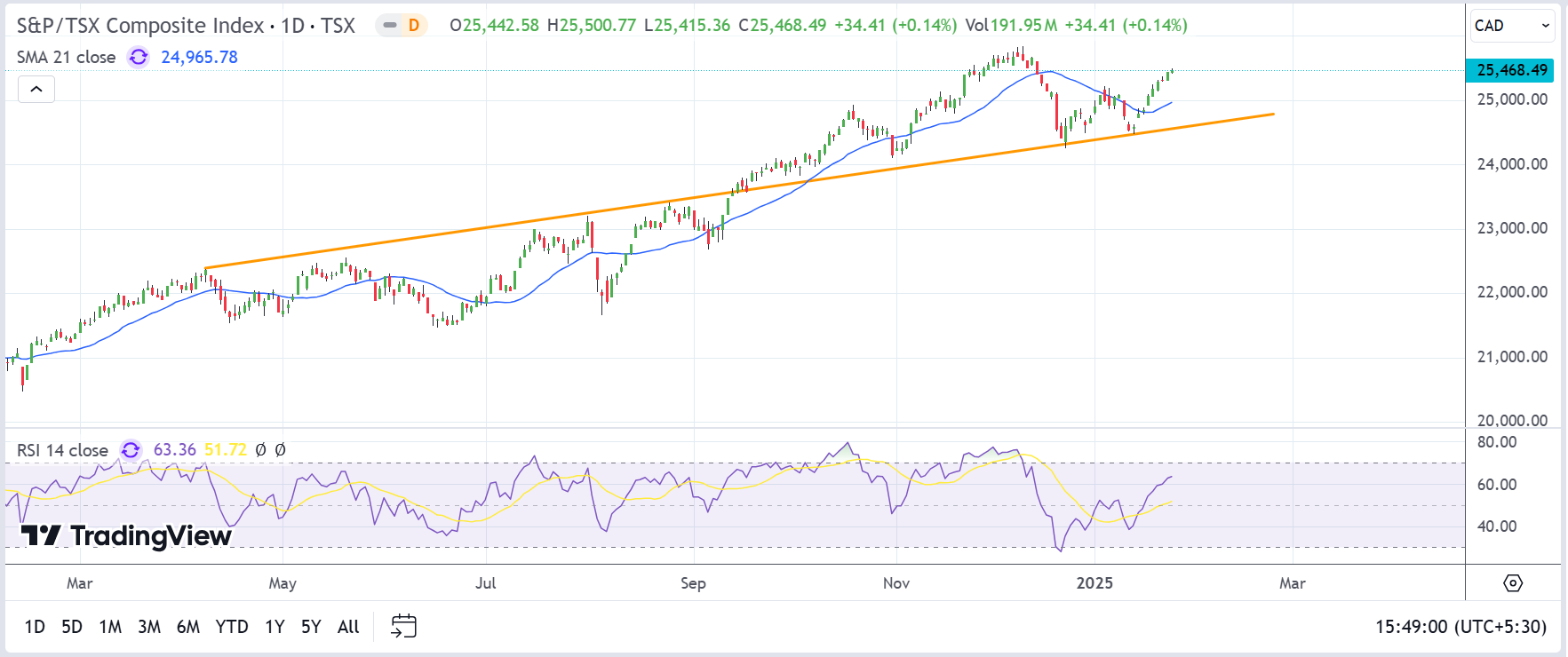
Task: Select the 1Y time range
Action: pyautogui.click(x=275, y=627)
